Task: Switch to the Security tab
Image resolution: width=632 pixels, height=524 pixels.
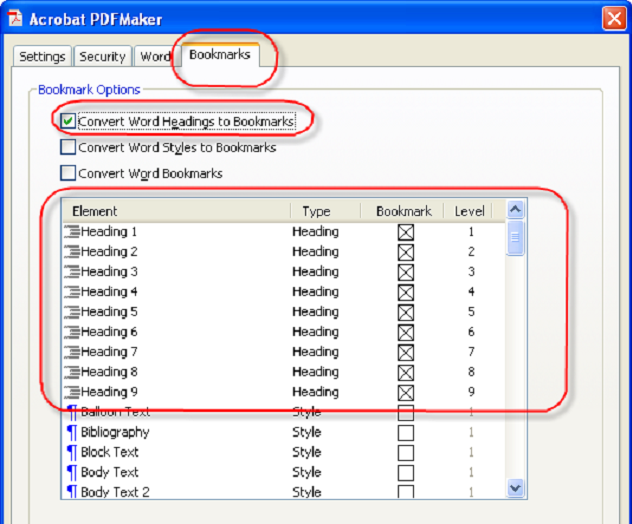Action: pos(102,56)
